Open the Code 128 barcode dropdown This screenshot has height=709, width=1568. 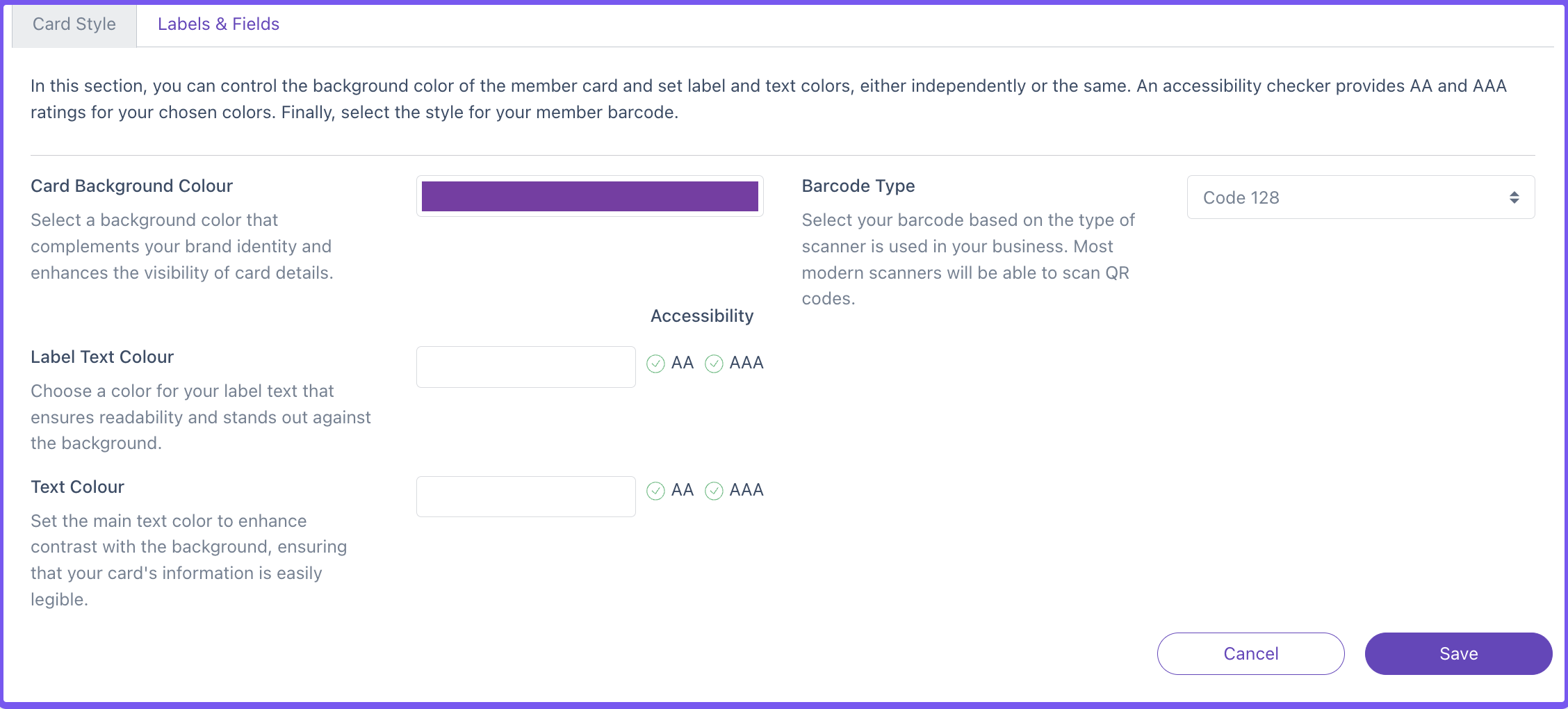pos(1361,197)
